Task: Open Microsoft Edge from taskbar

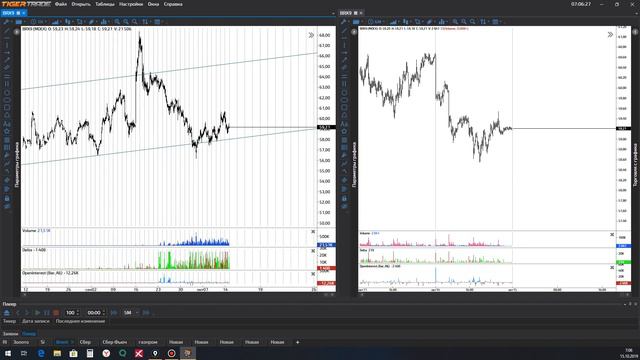Action: click(x=41, y=353)
